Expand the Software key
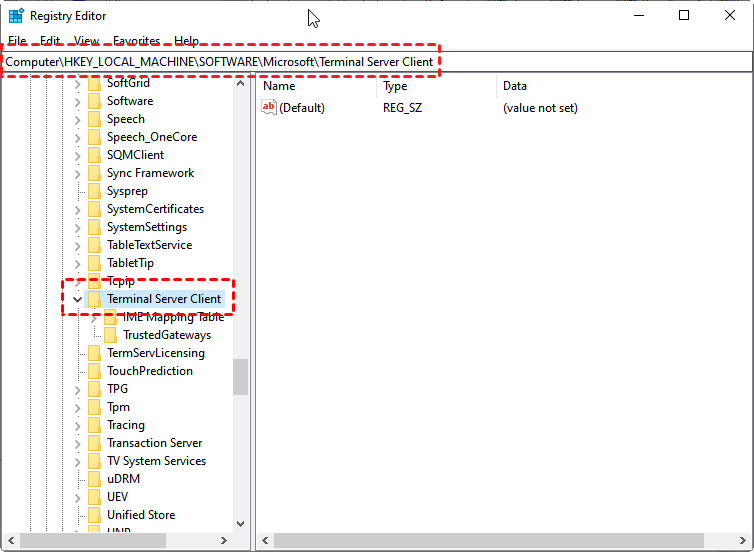Image resolution: width=754 pixels, height=552 pixels. coord(77,101)
